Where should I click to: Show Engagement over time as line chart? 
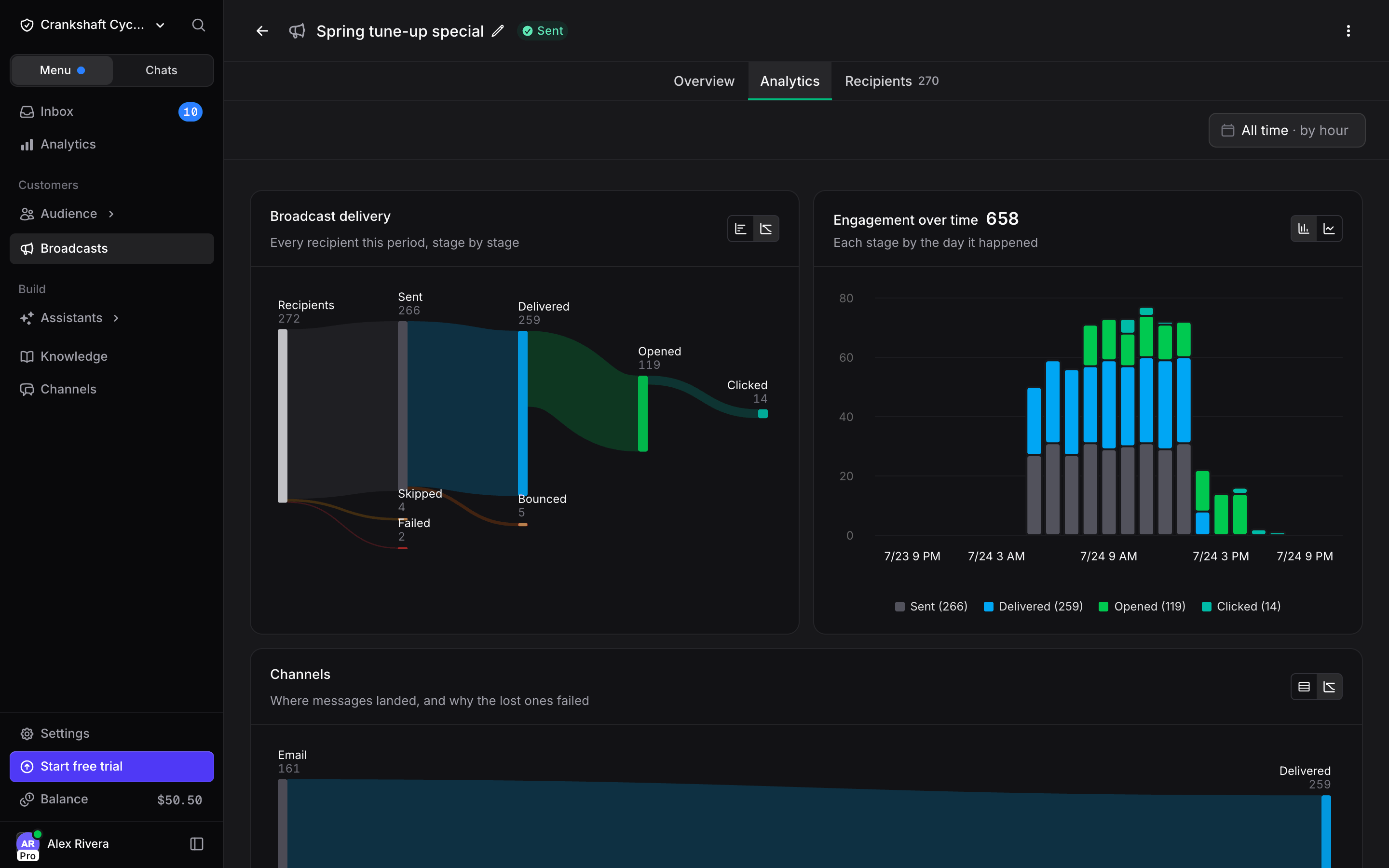pos(1329,229)
